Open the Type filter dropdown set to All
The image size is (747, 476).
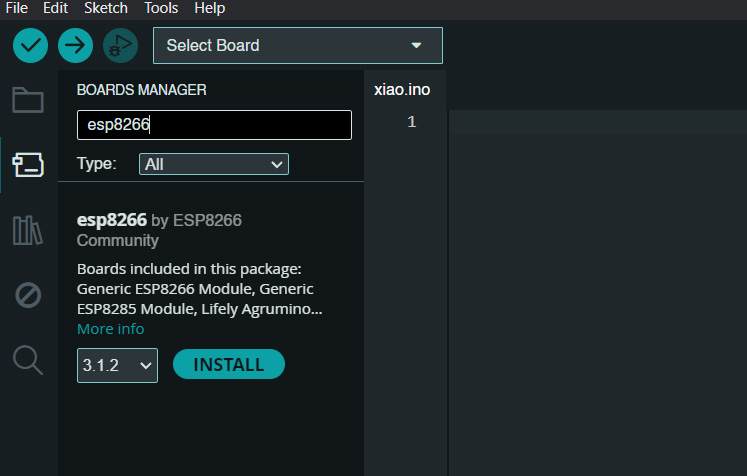(214, 164)
